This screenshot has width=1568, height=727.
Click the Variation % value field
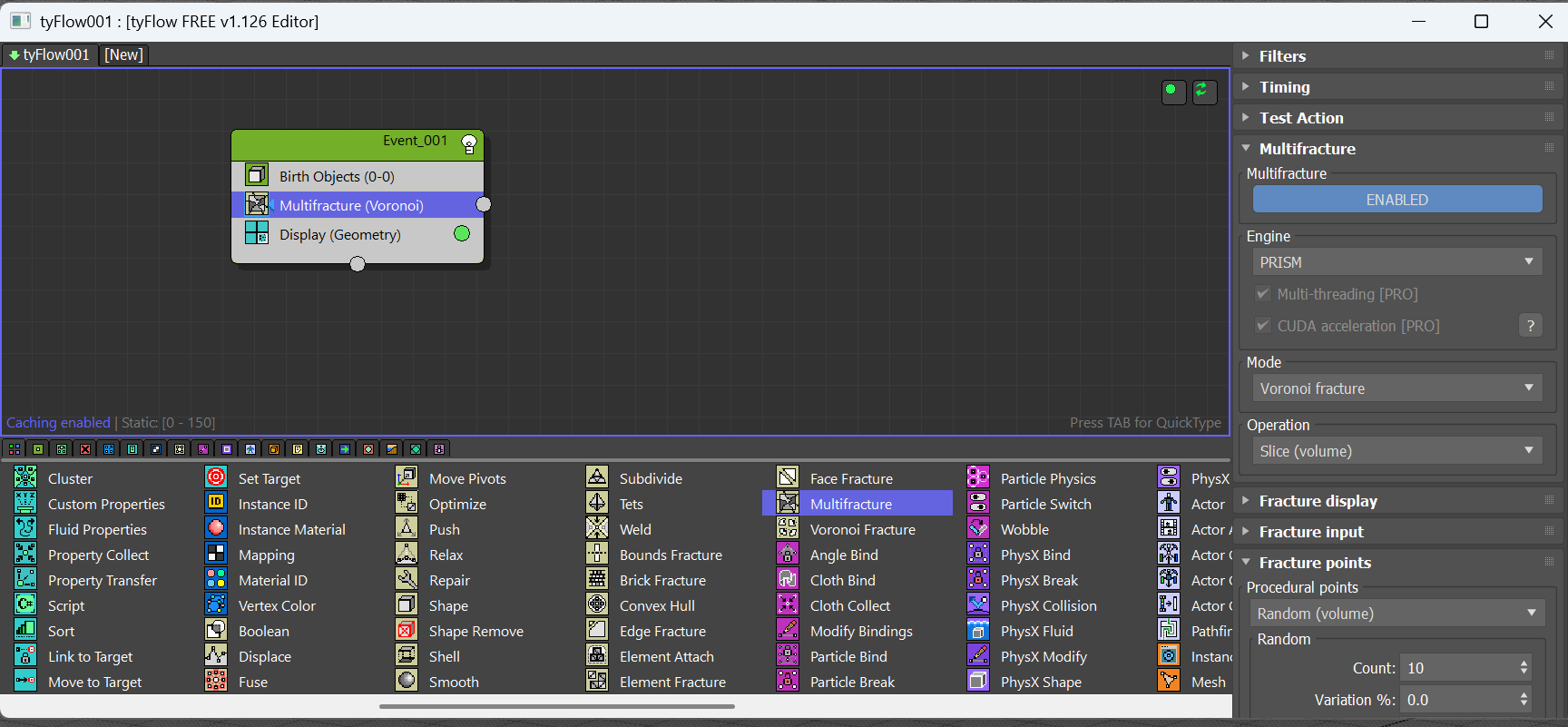pyautogui.click(x=1459, y=700)
